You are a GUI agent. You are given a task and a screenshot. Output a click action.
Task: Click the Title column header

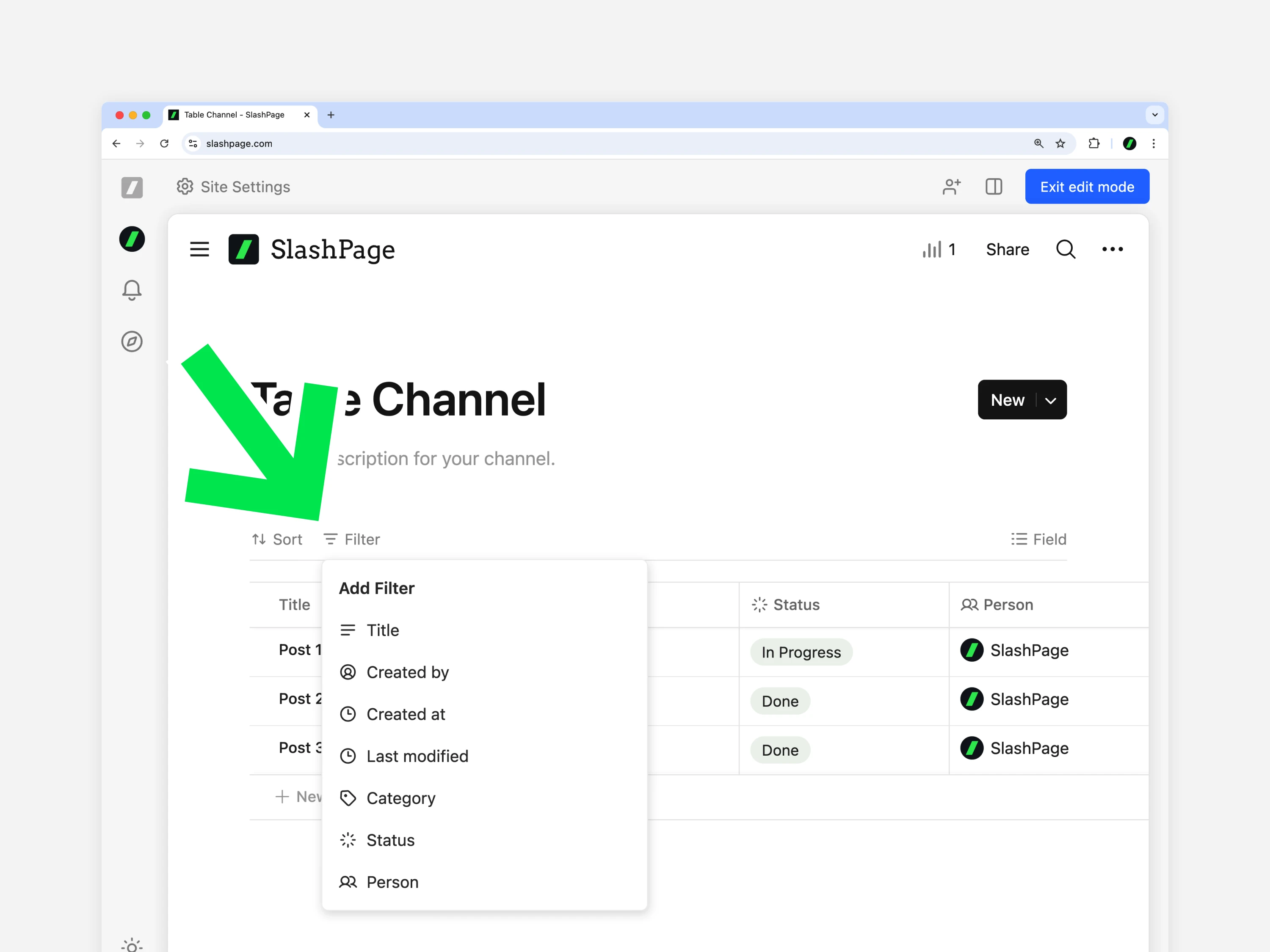pos(294,605)
